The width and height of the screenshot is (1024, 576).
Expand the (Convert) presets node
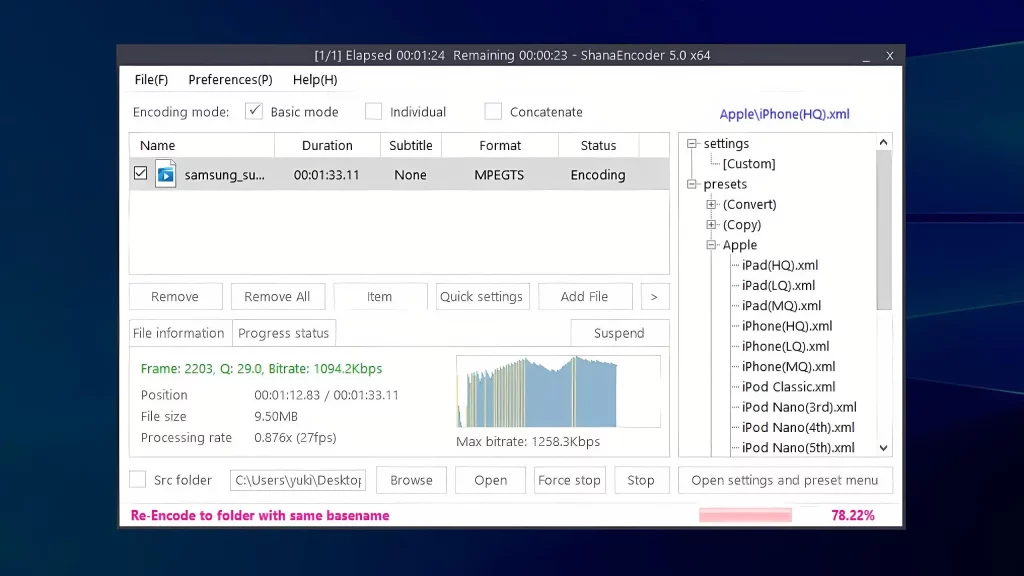point(712,204)
